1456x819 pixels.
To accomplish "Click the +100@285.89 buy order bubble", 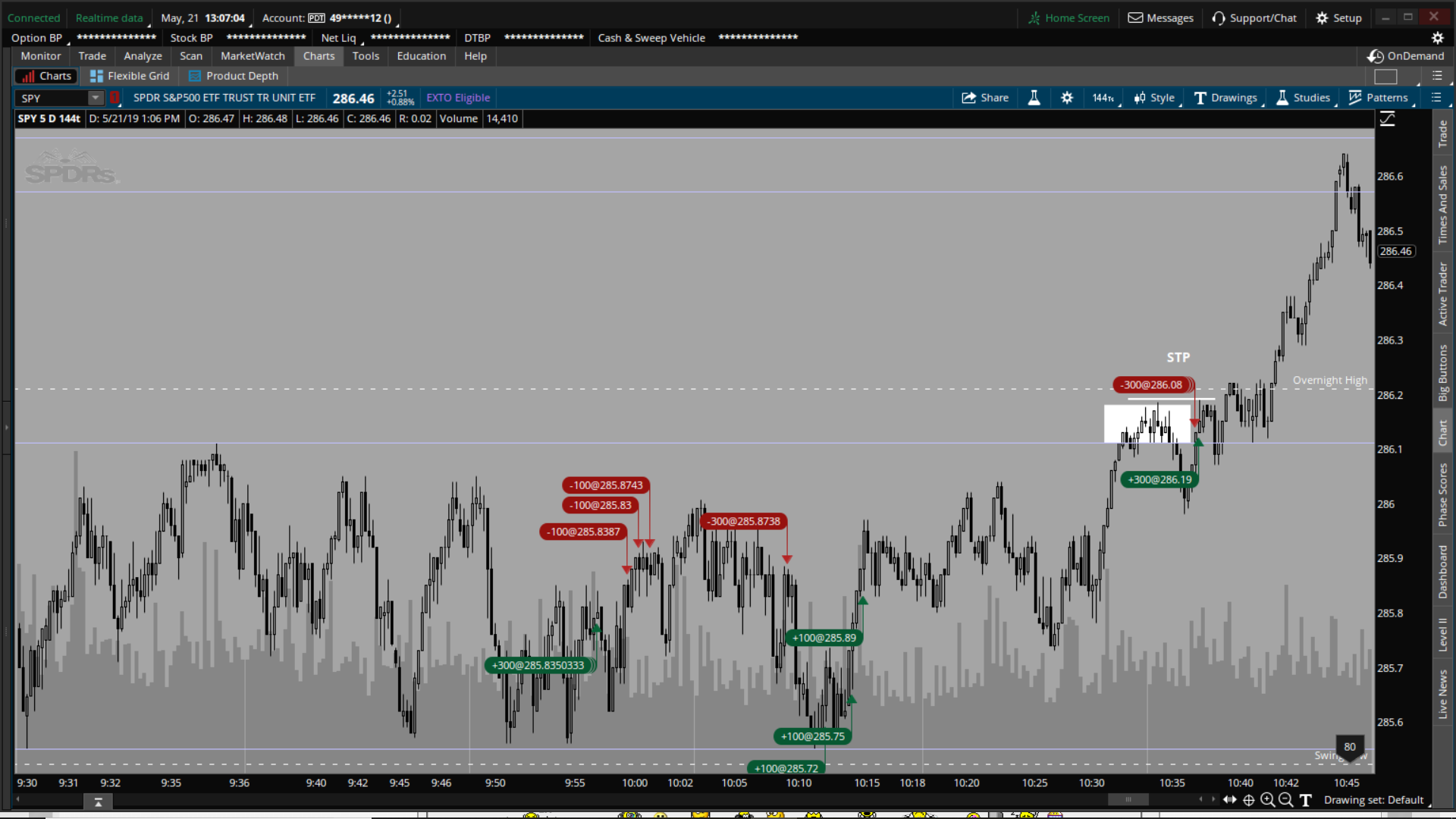I will (824, 638).
